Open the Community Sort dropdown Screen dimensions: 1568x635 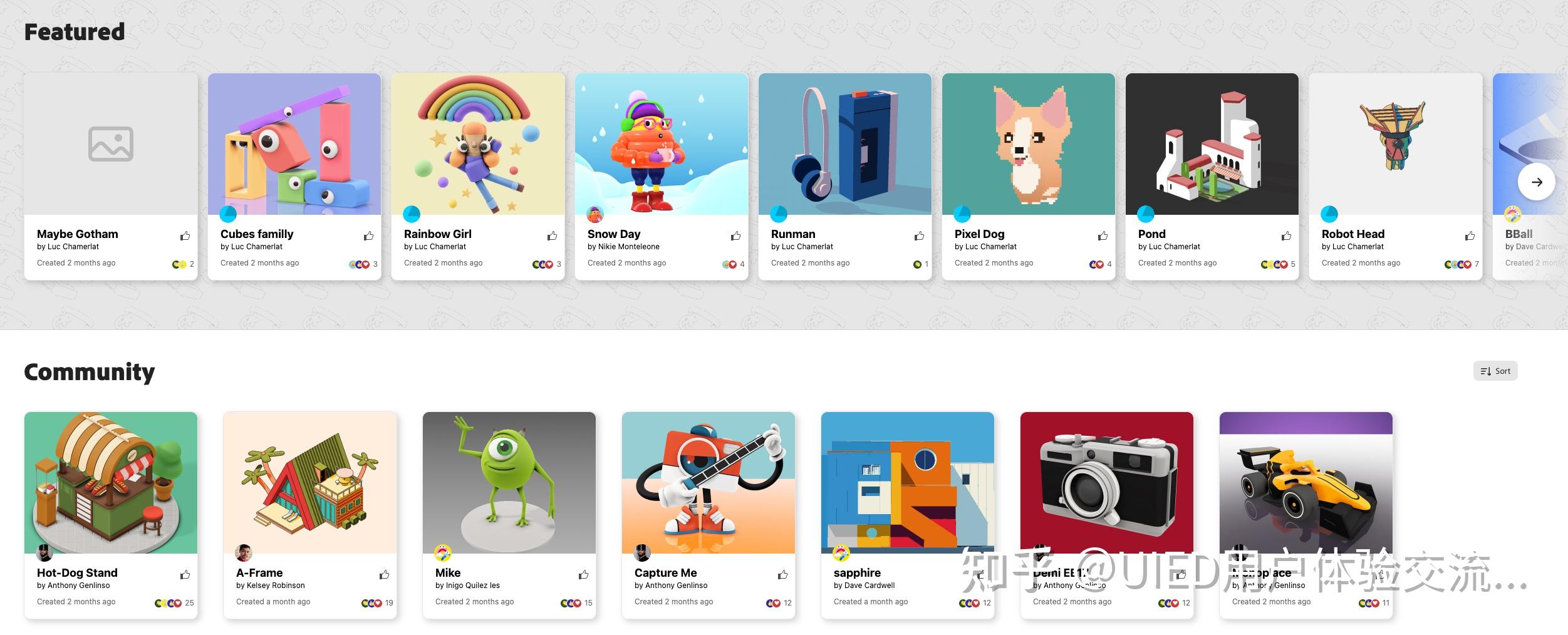(1495, 371)
